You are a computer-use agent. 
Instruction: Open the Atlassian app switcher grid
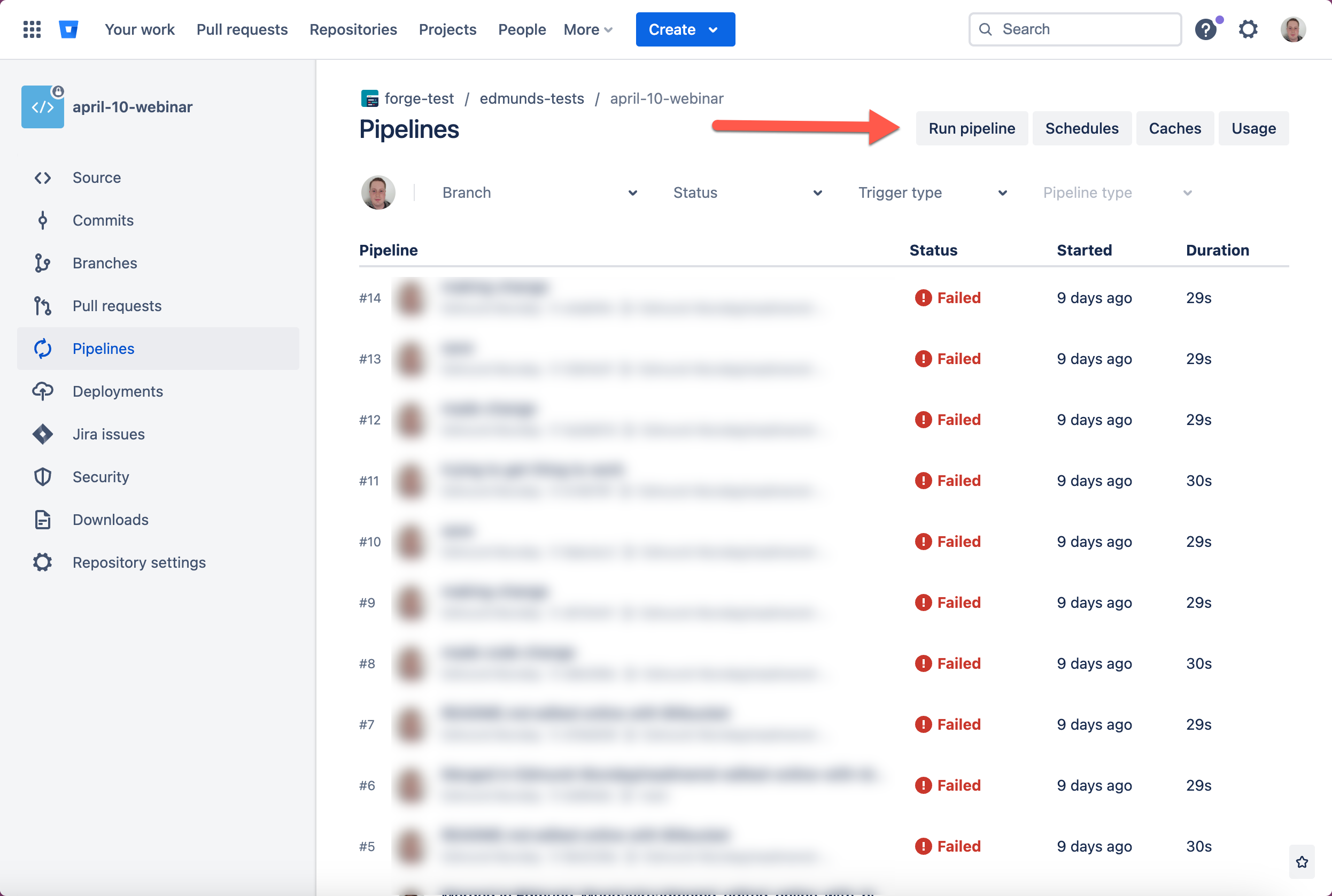pos(32,29)
